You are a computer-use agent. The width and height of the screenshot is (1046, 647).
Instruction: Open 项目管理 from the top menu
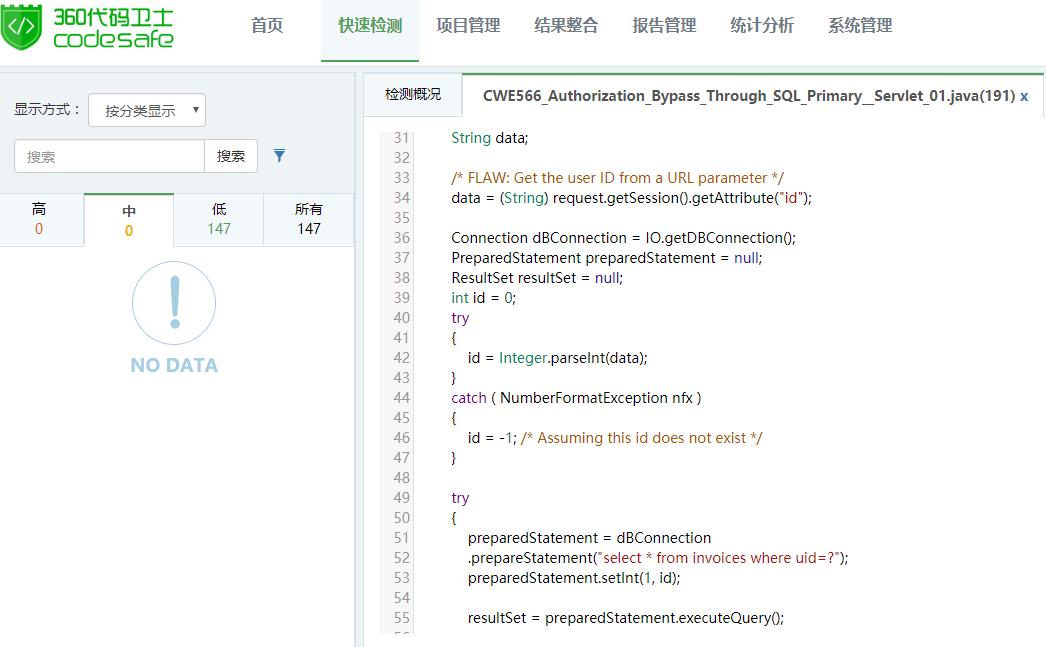tap(468, 26)
